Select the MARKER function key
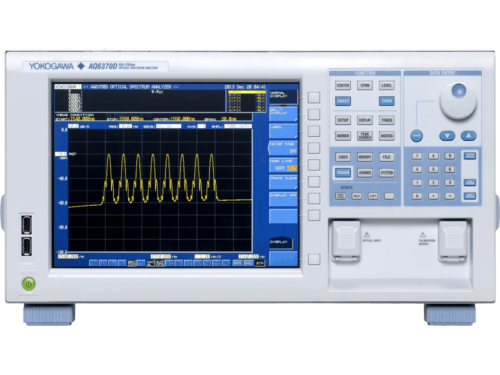The height and width of the screenshot is (375, 500). click(x=343, y=136)
